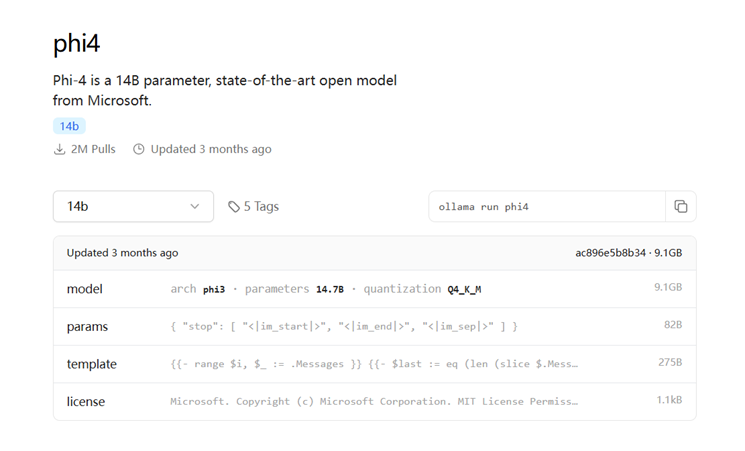Click the download icon beside 2M Pulls
Image resolution: width=745 pixels, height=451 pixels.
coord(60,149)
